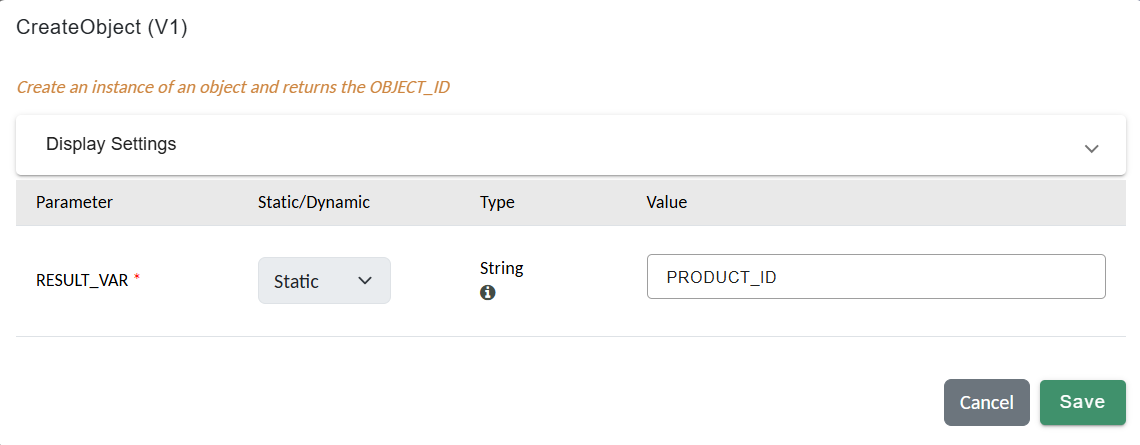Focus the PRODUCT_ID value input field
Image resolution: width=1140 pixels, height=445 pixels.
pos(876,277)
